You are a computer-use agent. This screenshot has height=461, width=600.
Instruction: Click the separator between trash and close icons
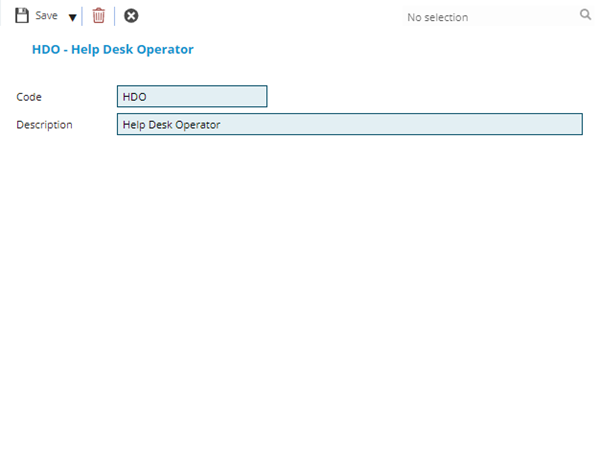point(114,16)
